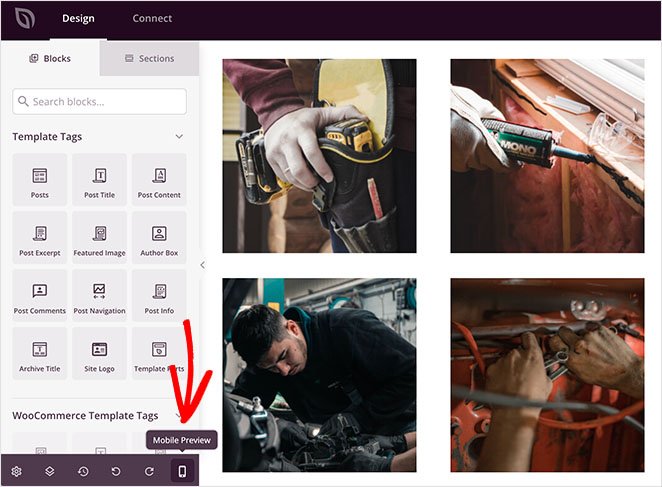Viewport: 662px width, 487px height.
Task: Select the Post Content block
Action: 159,180
